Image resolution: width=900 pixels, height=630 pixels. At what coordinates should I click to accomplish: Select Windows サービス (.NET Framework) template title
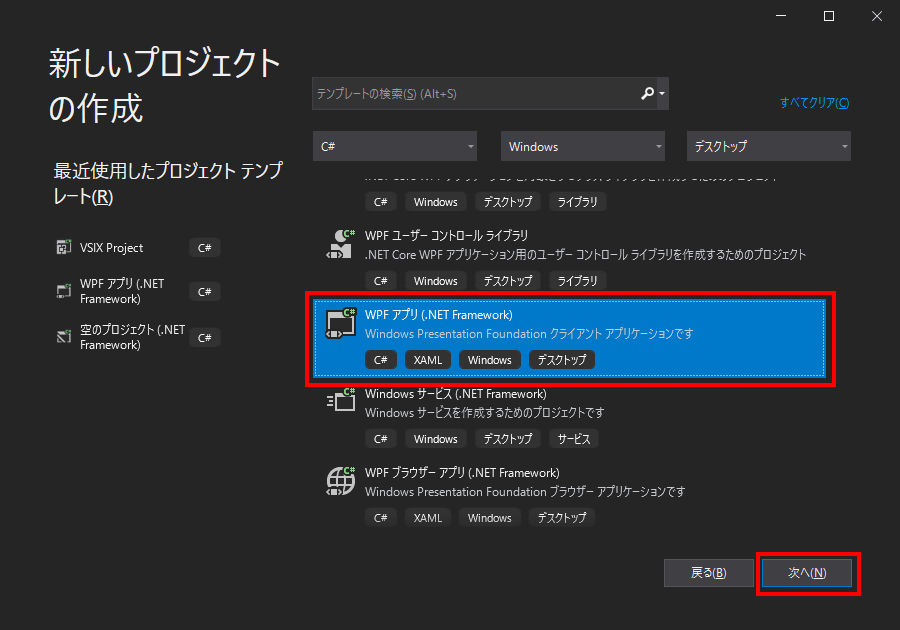pyautogui.click(x=455, y=394)
